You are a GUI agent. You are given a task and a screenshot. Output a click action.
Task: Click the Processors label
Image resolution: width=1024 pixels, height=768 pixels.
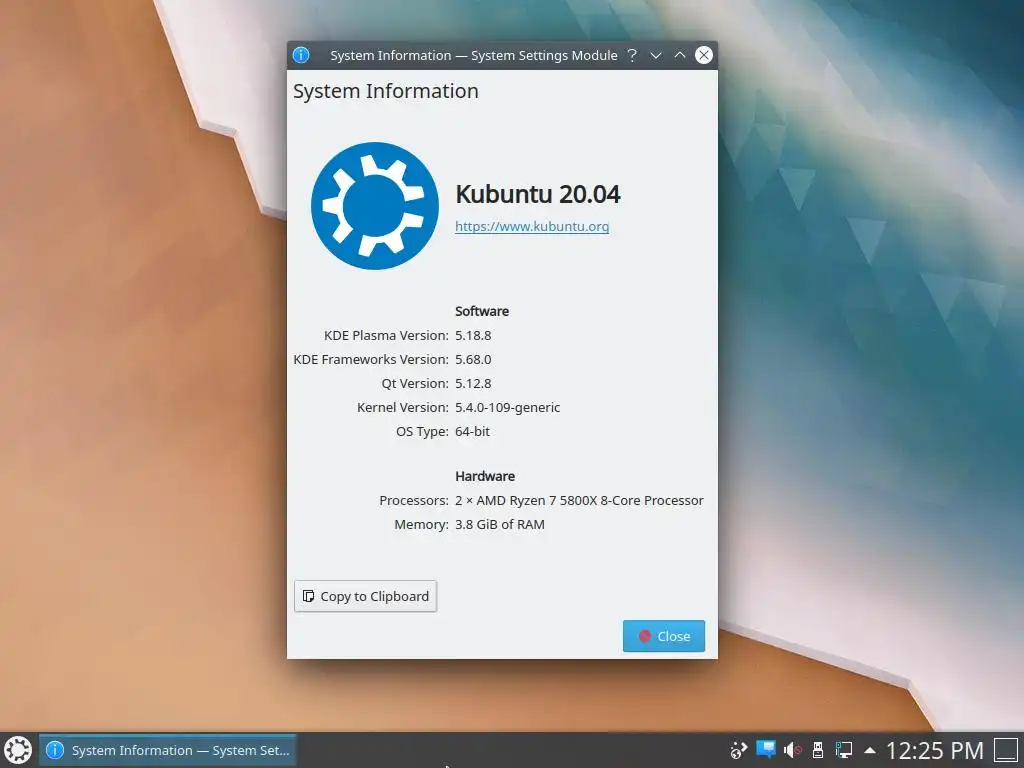pyautogui.click(x=413, y=500)
